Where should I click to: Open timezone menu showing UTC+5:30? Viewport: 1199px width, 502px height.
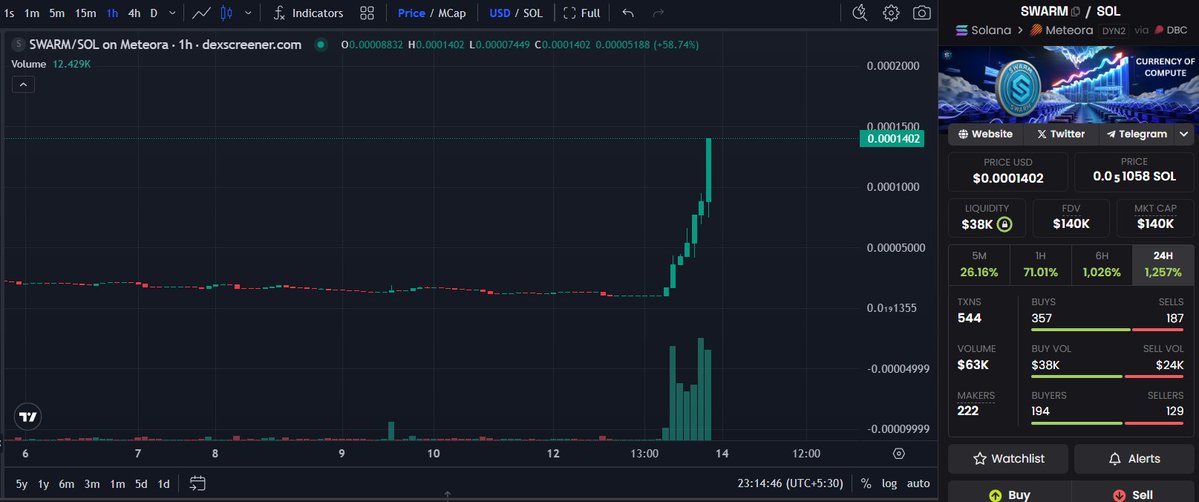(790, 484)
